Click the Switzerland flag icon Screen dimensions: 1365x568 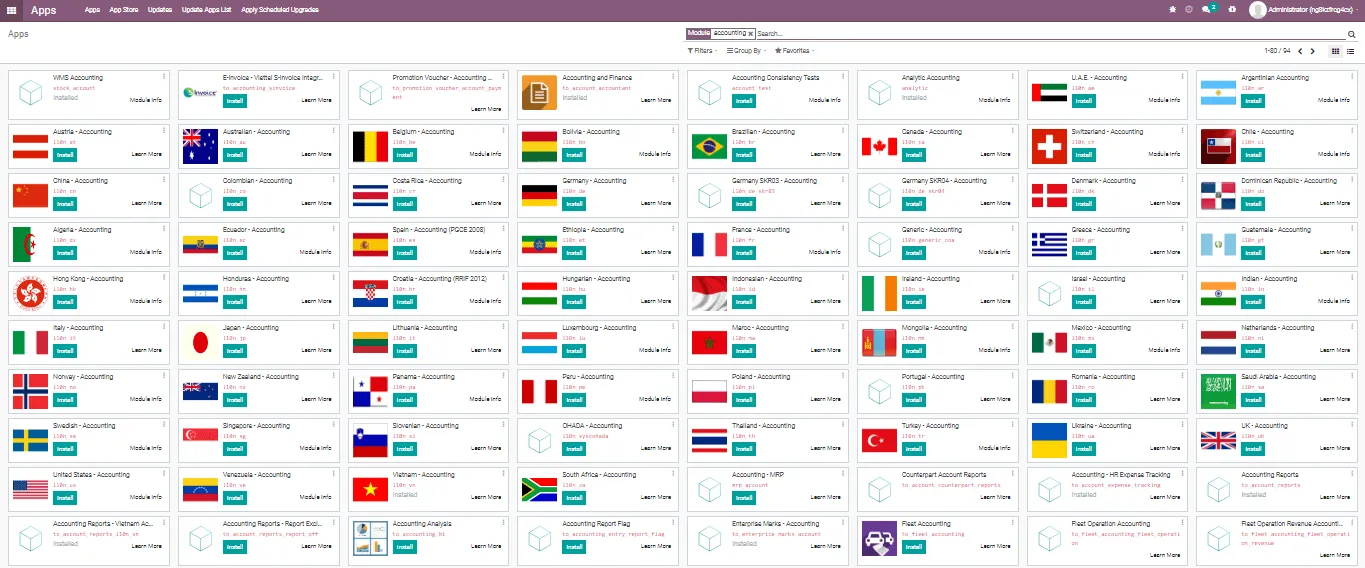point(1049,147)
